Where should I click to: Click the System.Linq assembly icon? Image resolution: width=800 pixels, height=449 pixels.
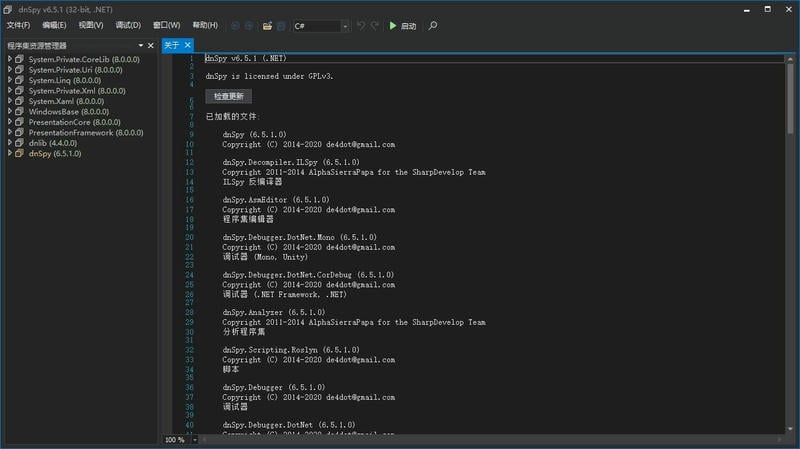19,80
